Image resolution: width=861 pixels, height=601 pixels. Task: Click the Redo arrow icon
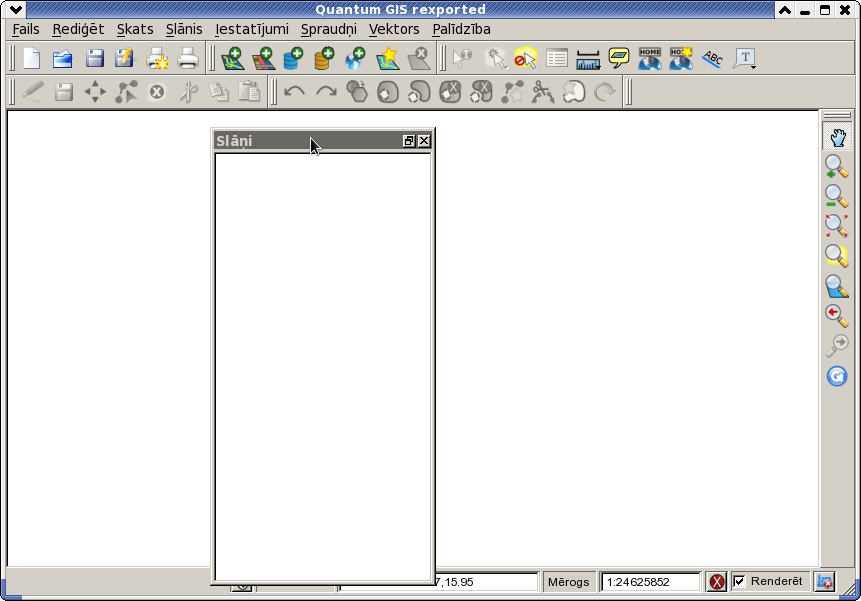[x=326, y=92]
